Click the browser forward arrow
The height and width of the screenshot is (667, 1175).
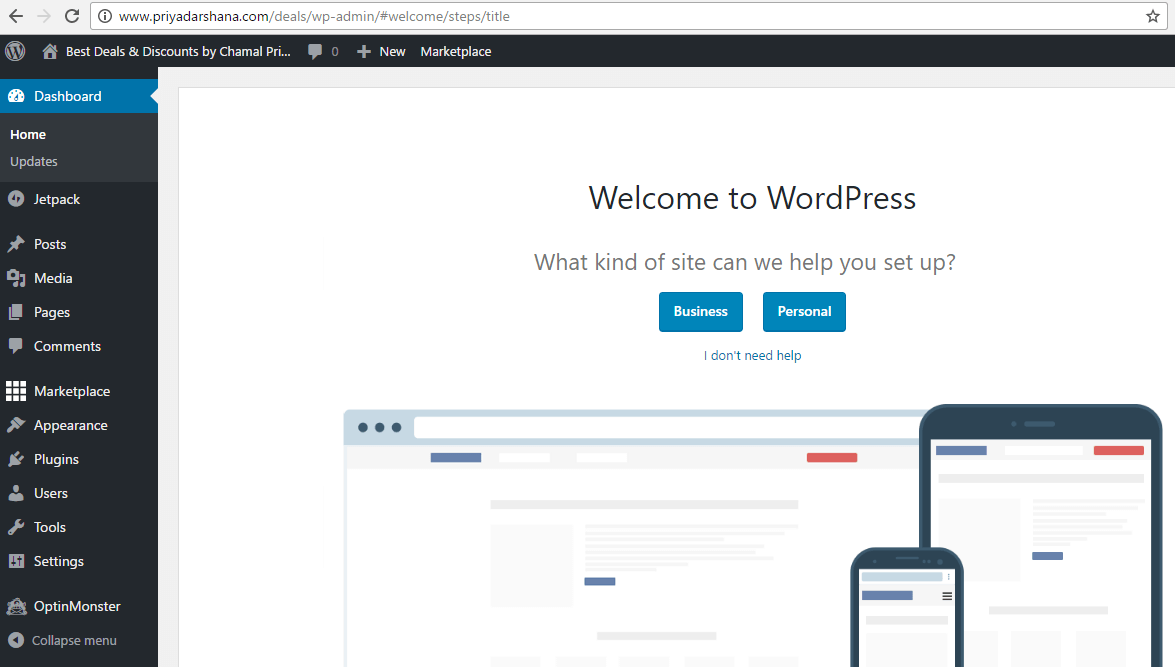click(44, 16)
